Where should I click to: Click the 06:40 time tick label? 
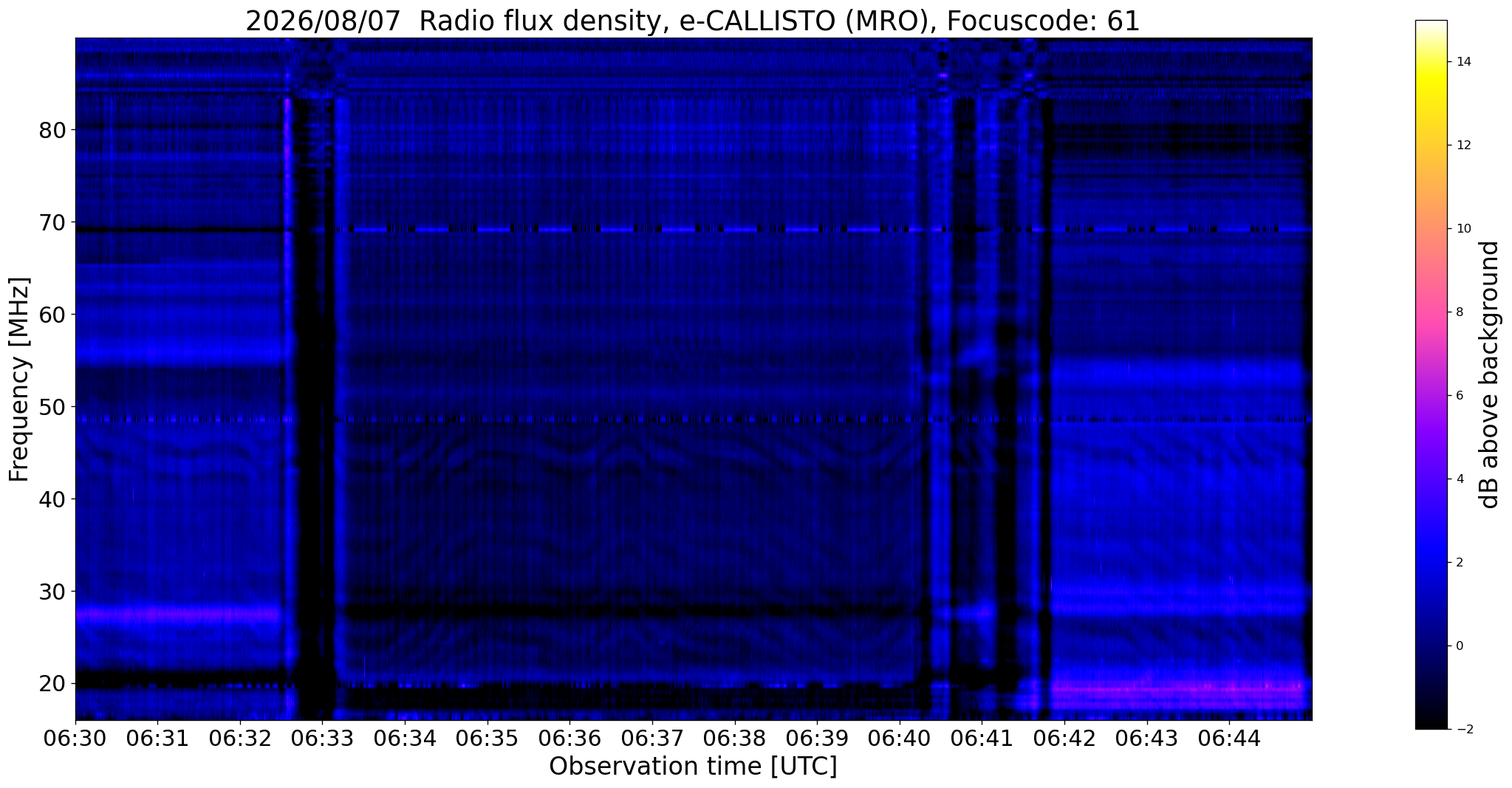click(x=900, y=737)
